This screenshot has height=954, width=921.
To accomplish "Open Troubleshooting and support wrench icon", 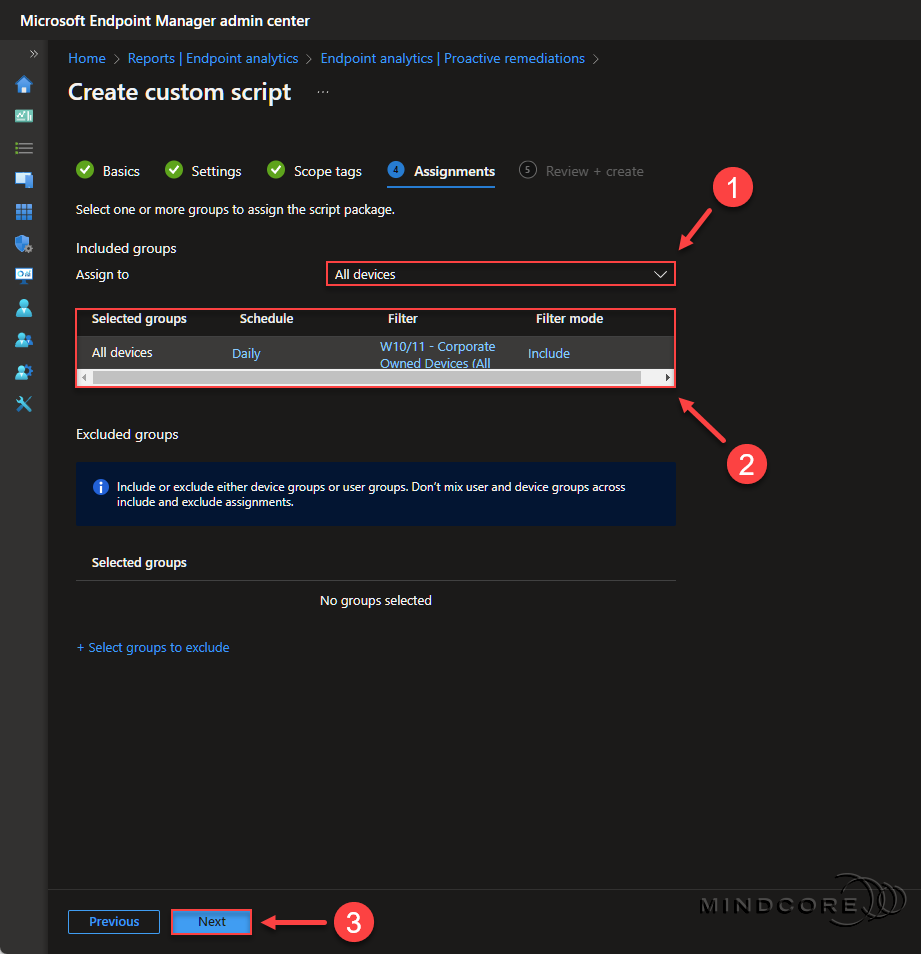I will click(24, 404).
